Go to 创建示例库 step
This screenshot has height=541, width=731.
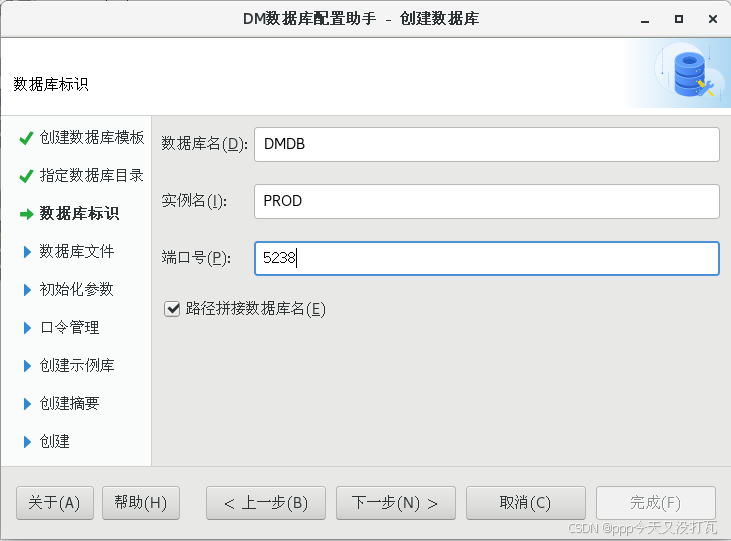click(x=77, y=365)
